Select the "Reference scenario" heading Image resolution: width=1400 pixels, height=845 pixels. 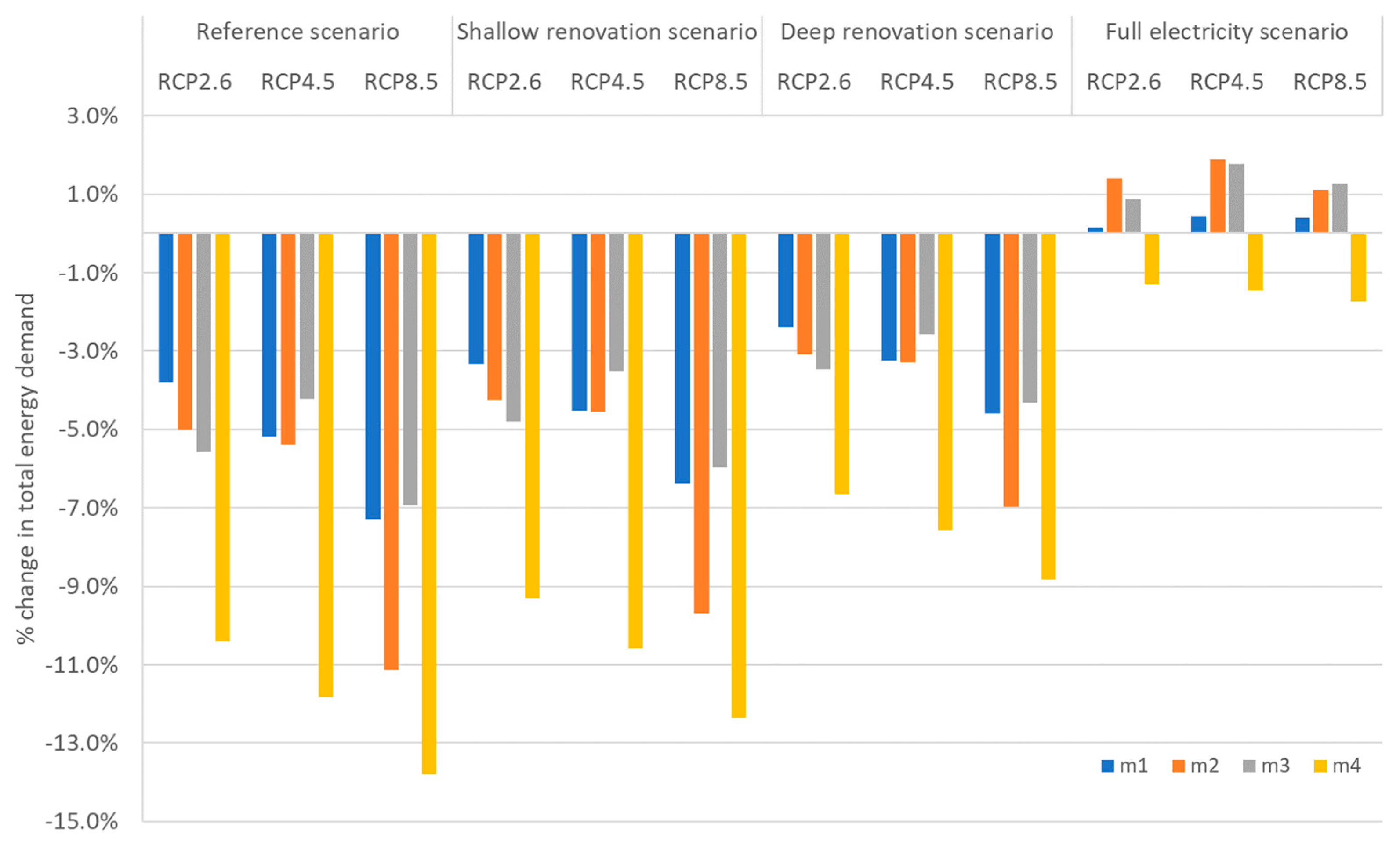pos(298,32)
